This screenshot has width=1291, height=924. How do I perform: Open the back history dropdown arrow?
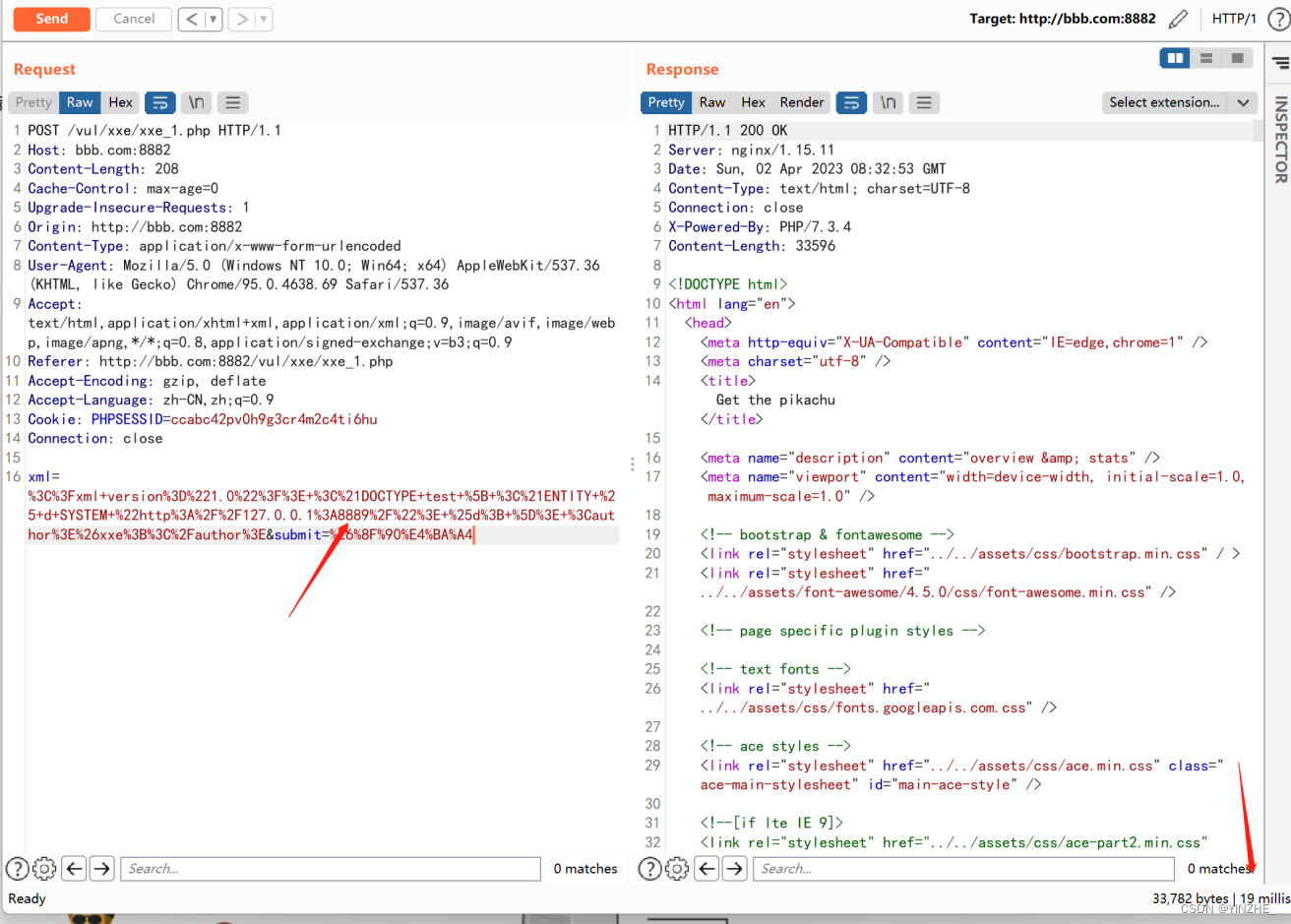tap(213, 19)
